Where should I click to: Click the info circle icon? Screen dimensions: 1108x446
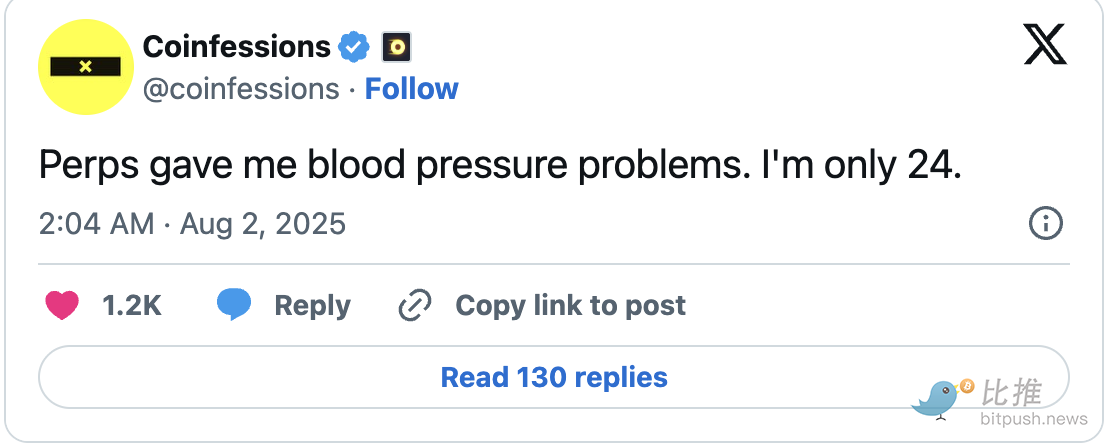(1045, 223)
